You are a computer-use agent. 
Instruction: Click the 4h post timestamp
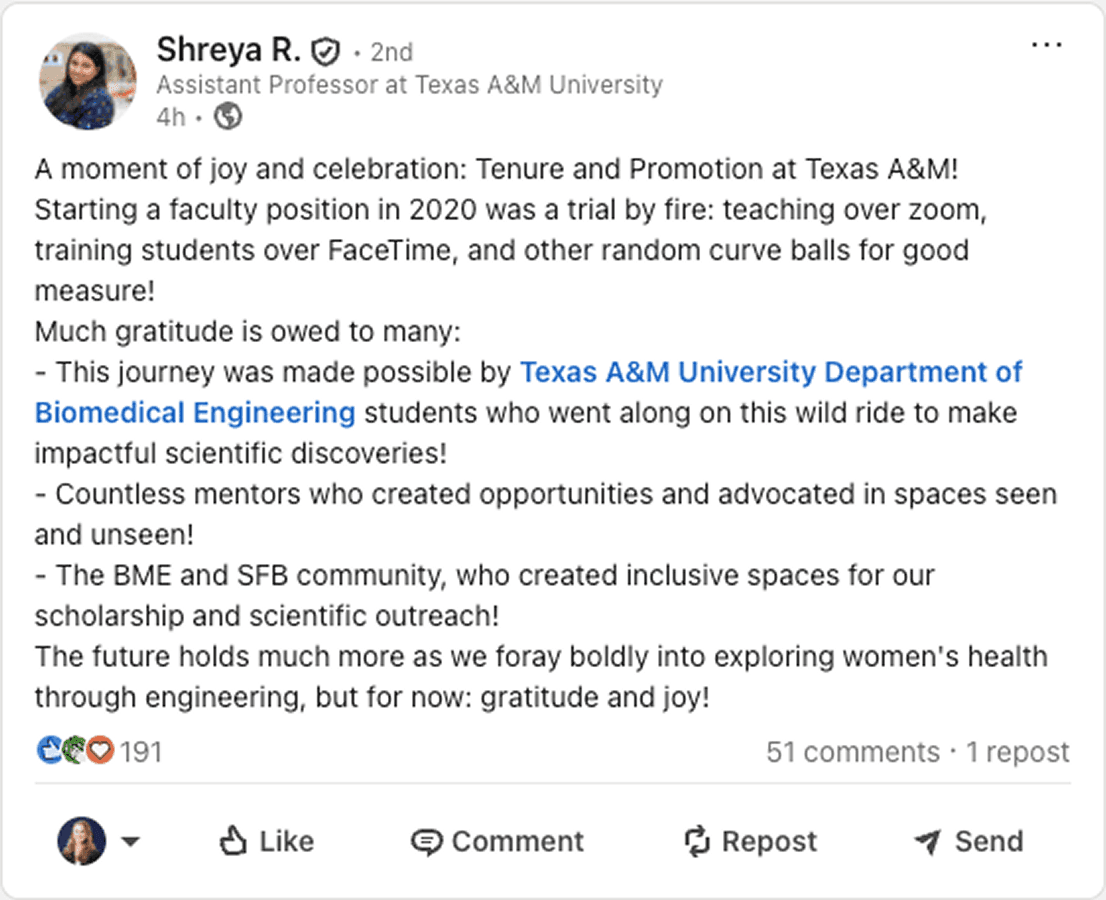pyautogui.click(x=171, y=116)
